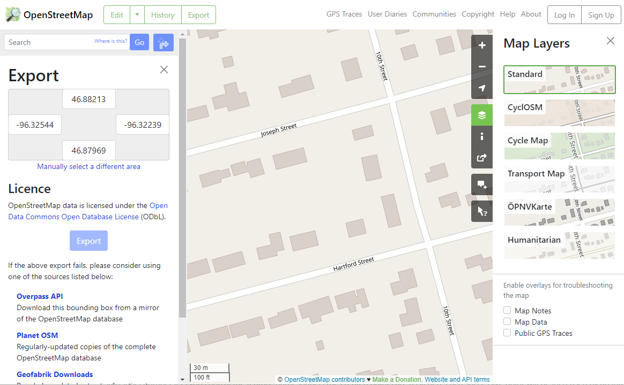Click the Log In button
This screenshot has width=624, height=385.
(x=564, y=15)
